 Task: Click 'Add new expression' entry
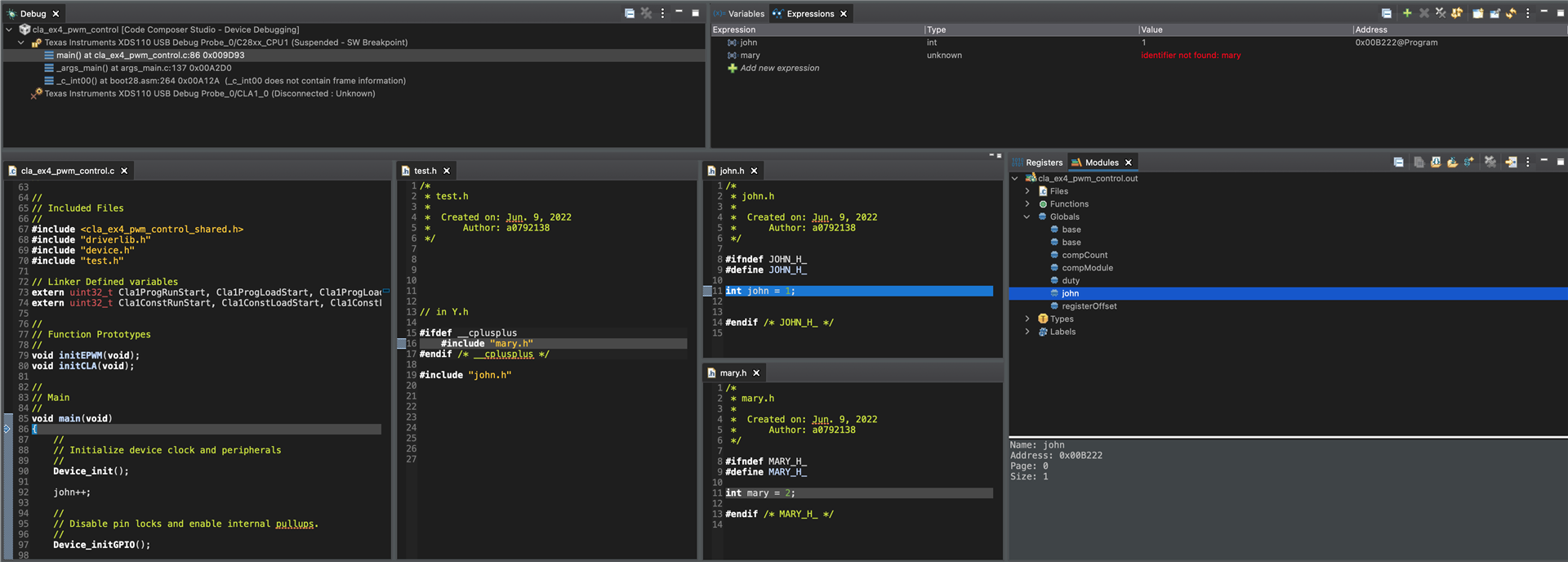(779, 68)
